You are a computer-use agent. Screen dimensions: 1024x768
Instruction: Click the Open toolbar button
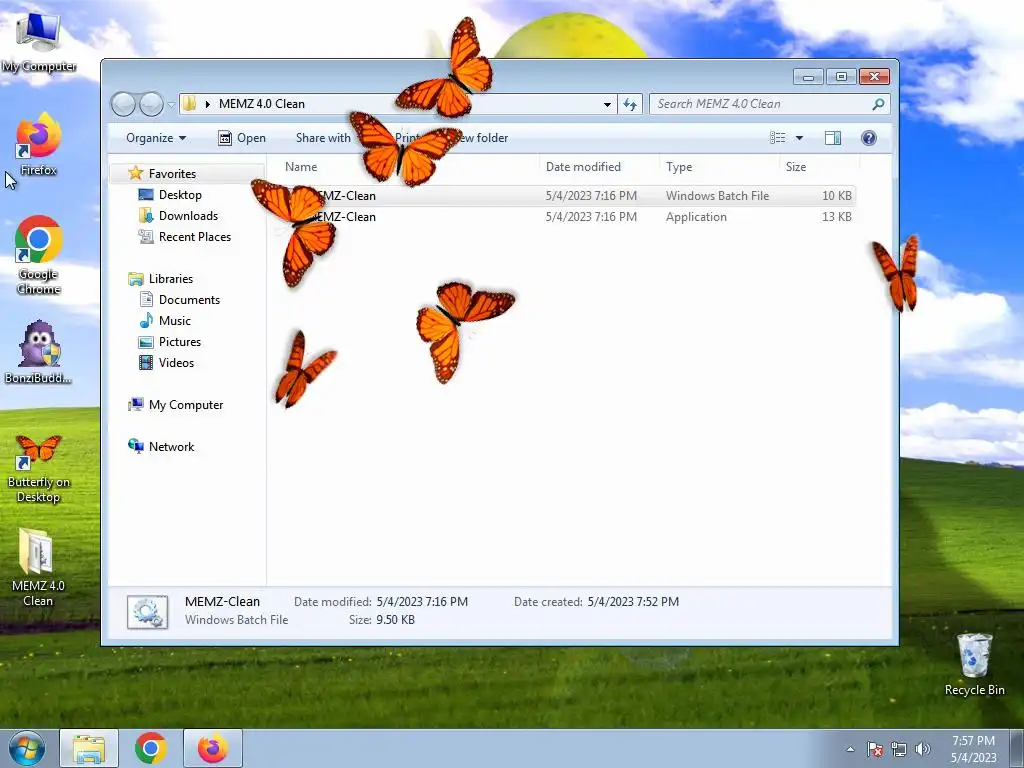point(242,138)
